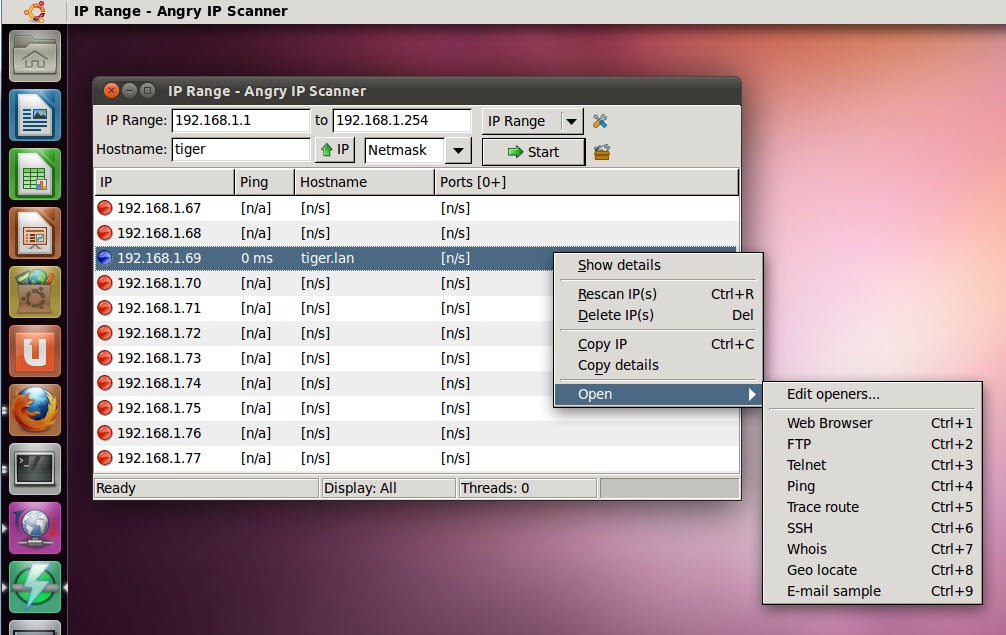Screen dimensions: 1006x635
Task: Select FTP opener
Action: [873, 444]
